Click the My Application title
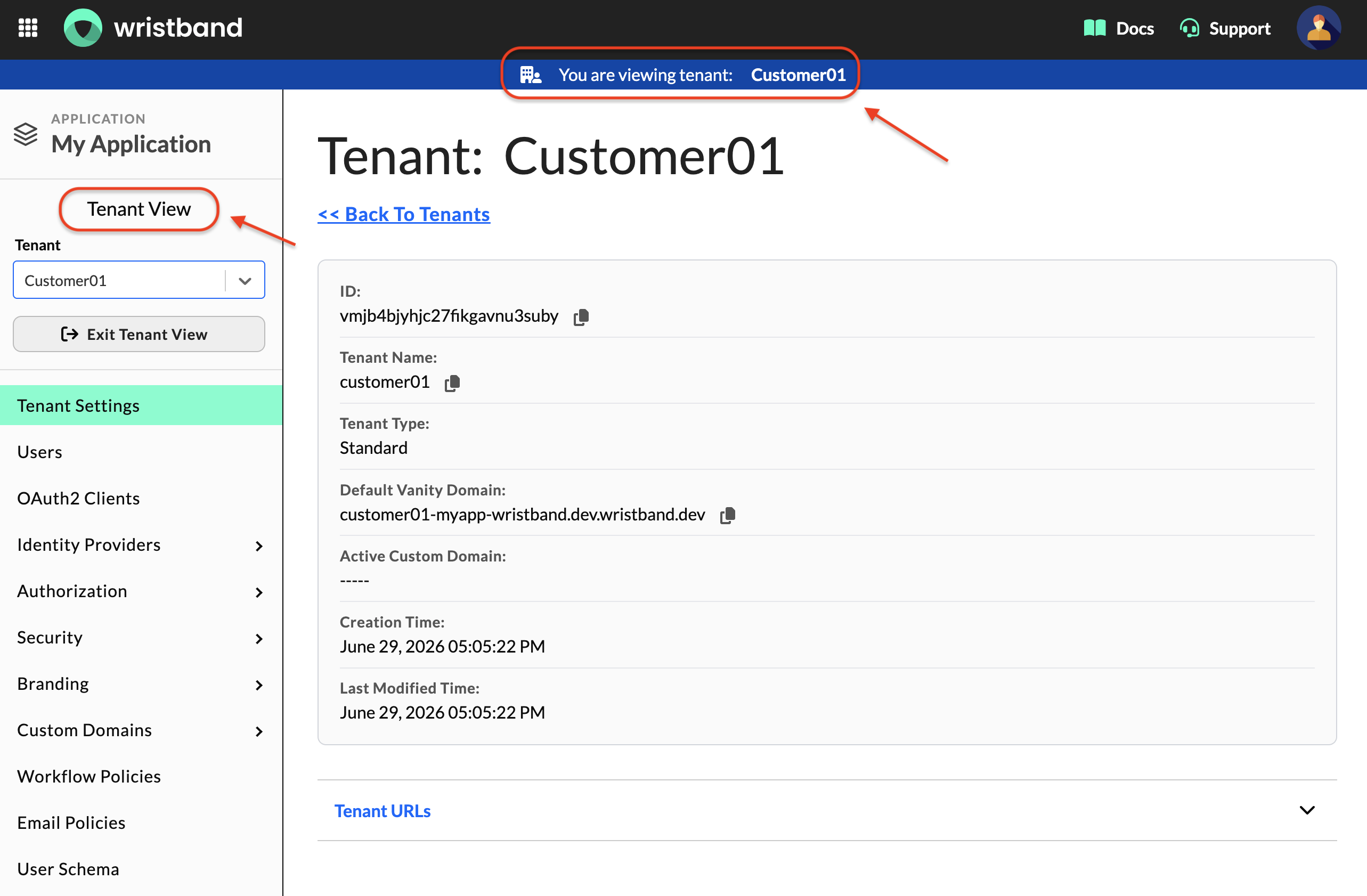This screenshot has width=1367, height=896. click(x=131, y=144)
